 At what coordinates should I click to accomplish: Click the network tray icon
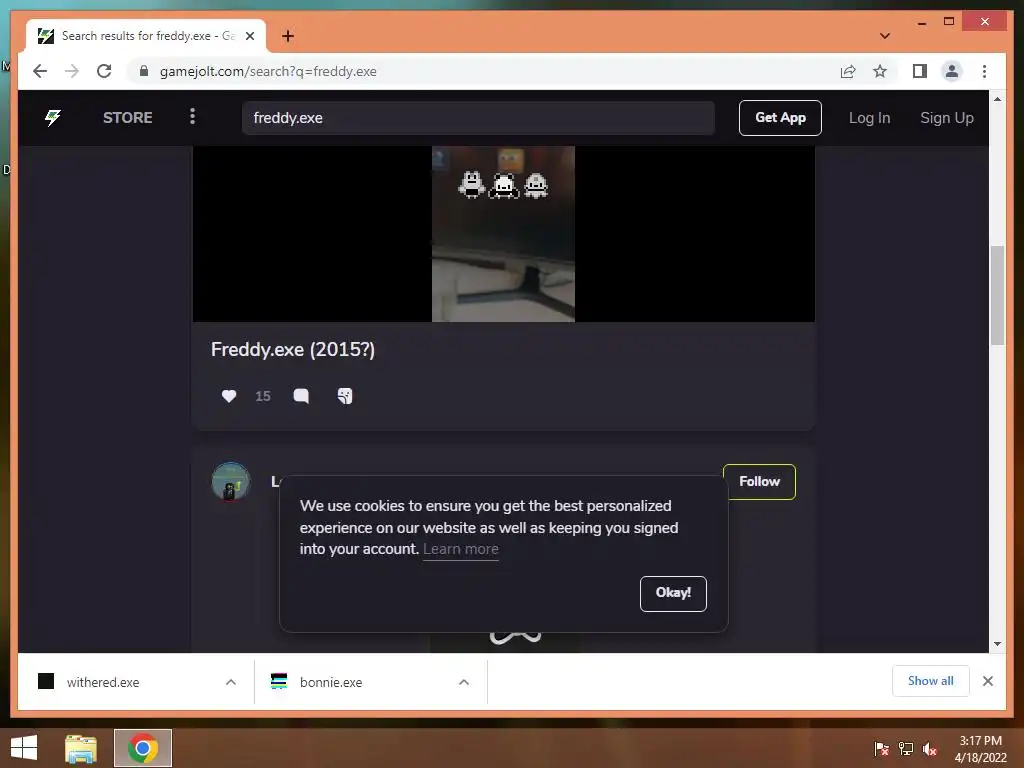click(x=906, y=749)
